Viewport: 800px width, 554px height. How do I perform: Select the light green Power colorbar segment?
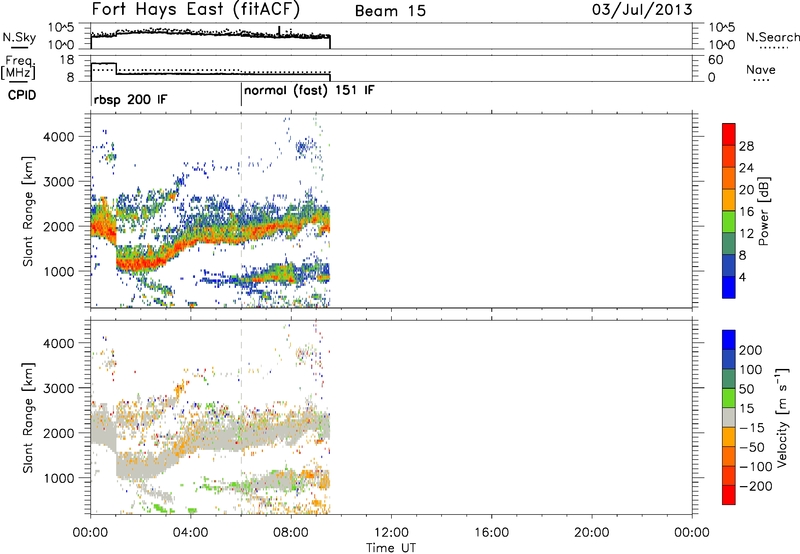click(729, 222)
